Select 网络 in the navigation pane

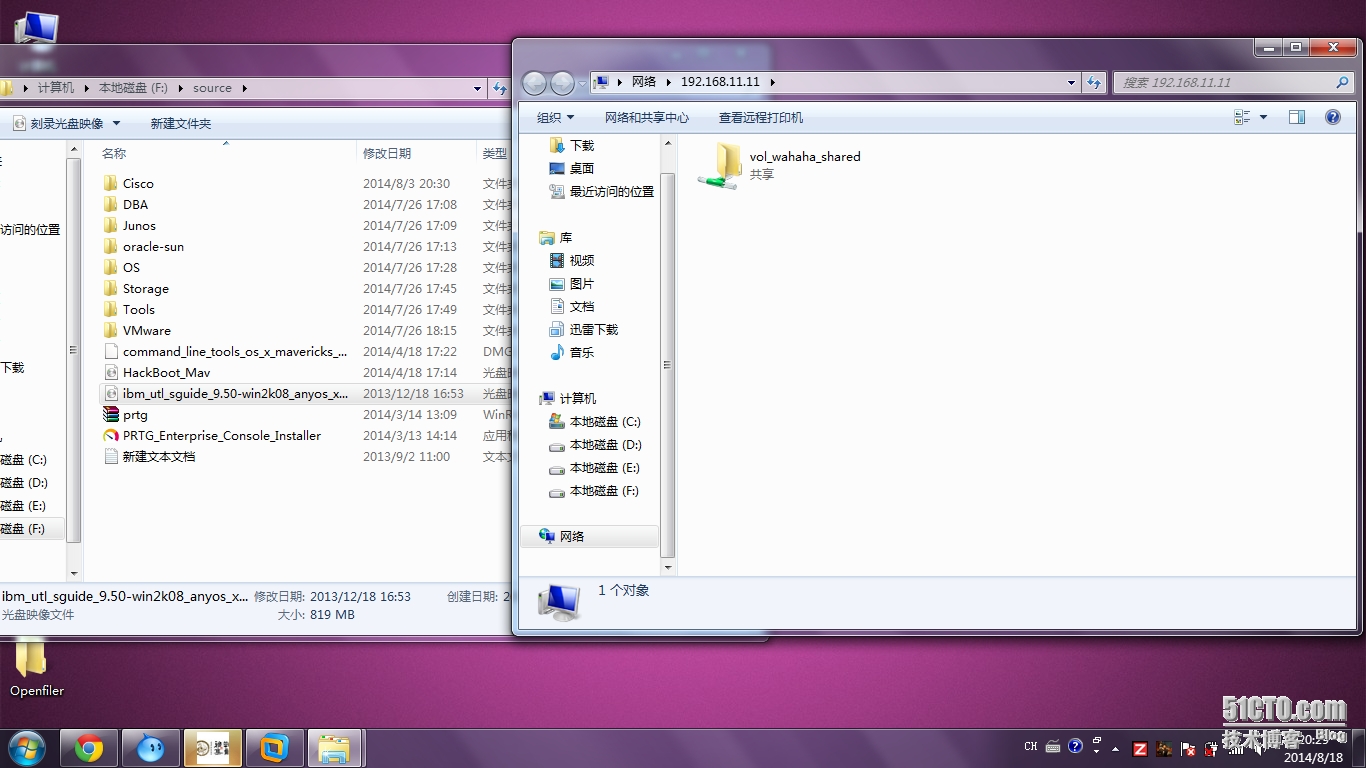(x=590, y=536)
